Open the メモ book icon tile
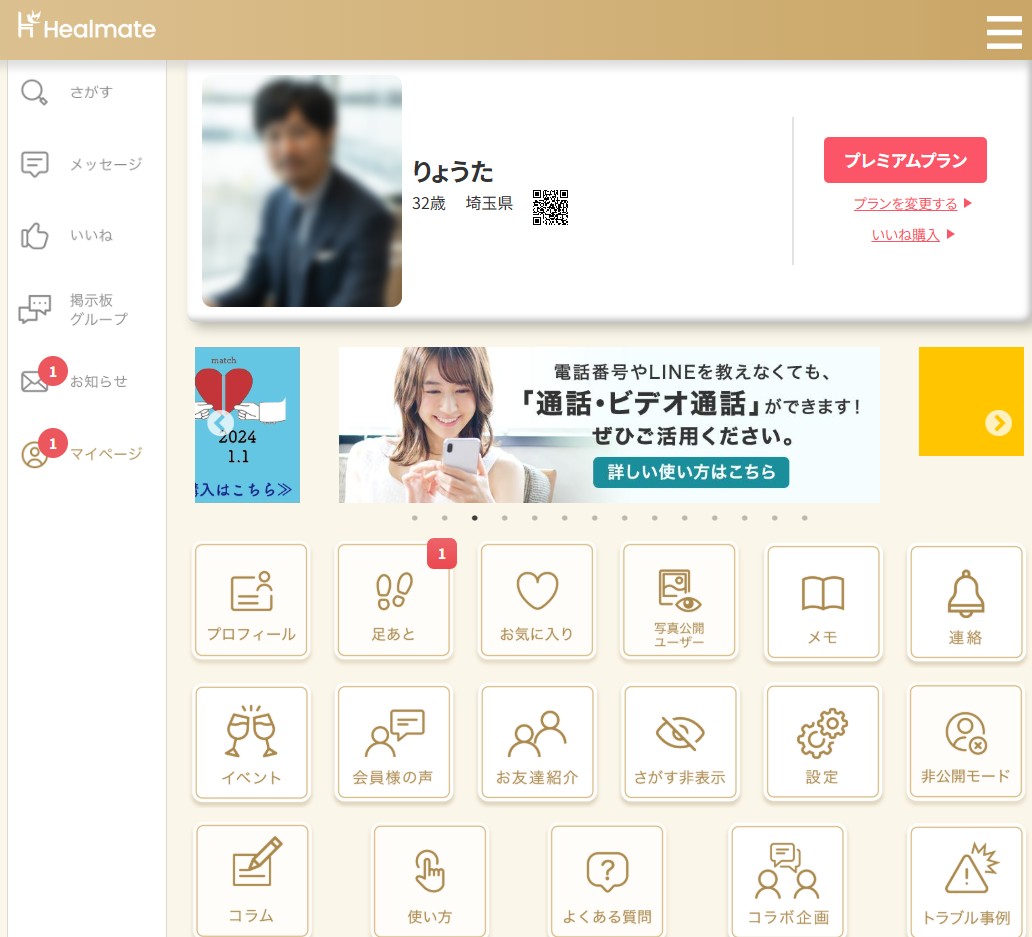 pos(822,603)
